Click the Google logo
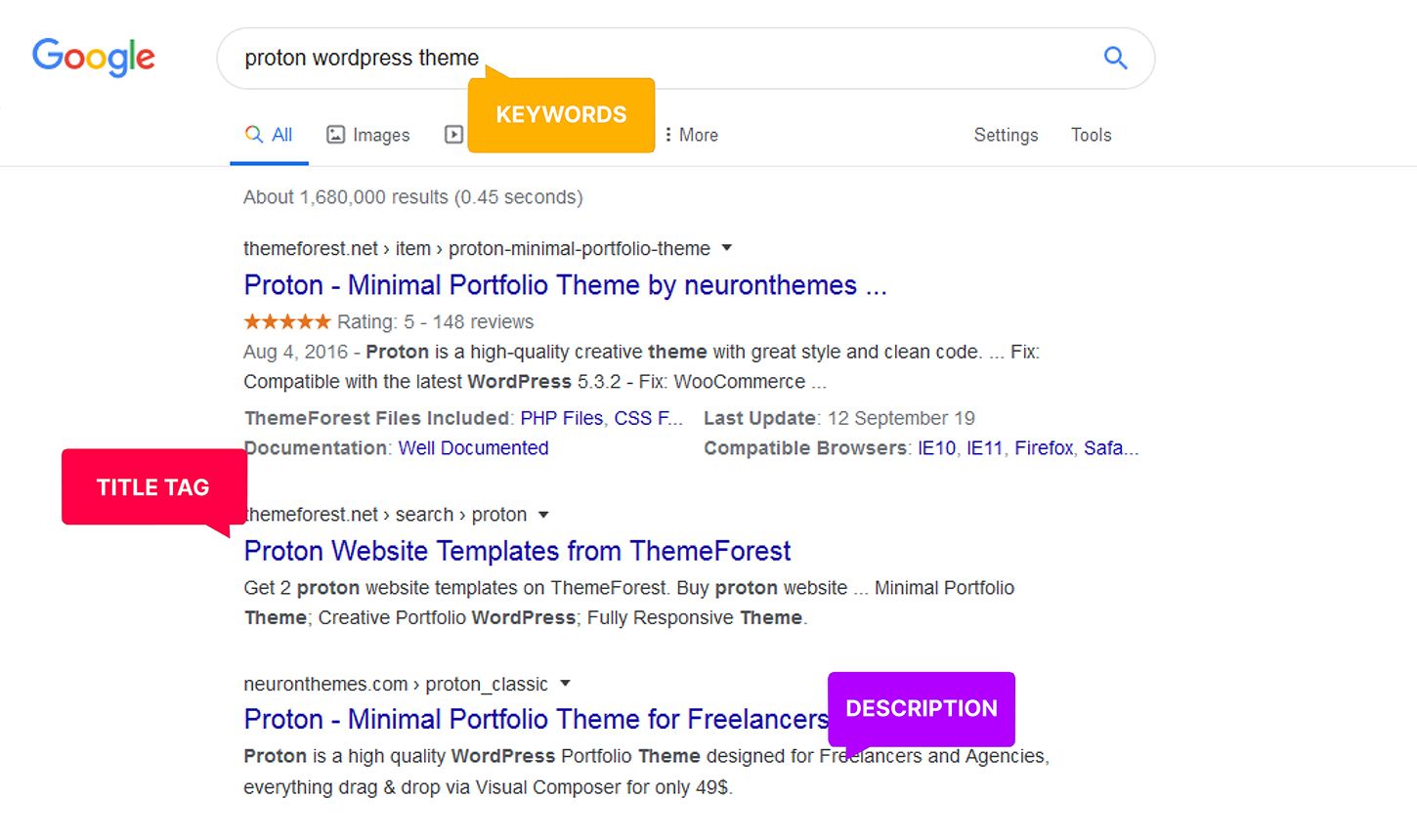The image size is (1417, 840). [x=94, y=58]
